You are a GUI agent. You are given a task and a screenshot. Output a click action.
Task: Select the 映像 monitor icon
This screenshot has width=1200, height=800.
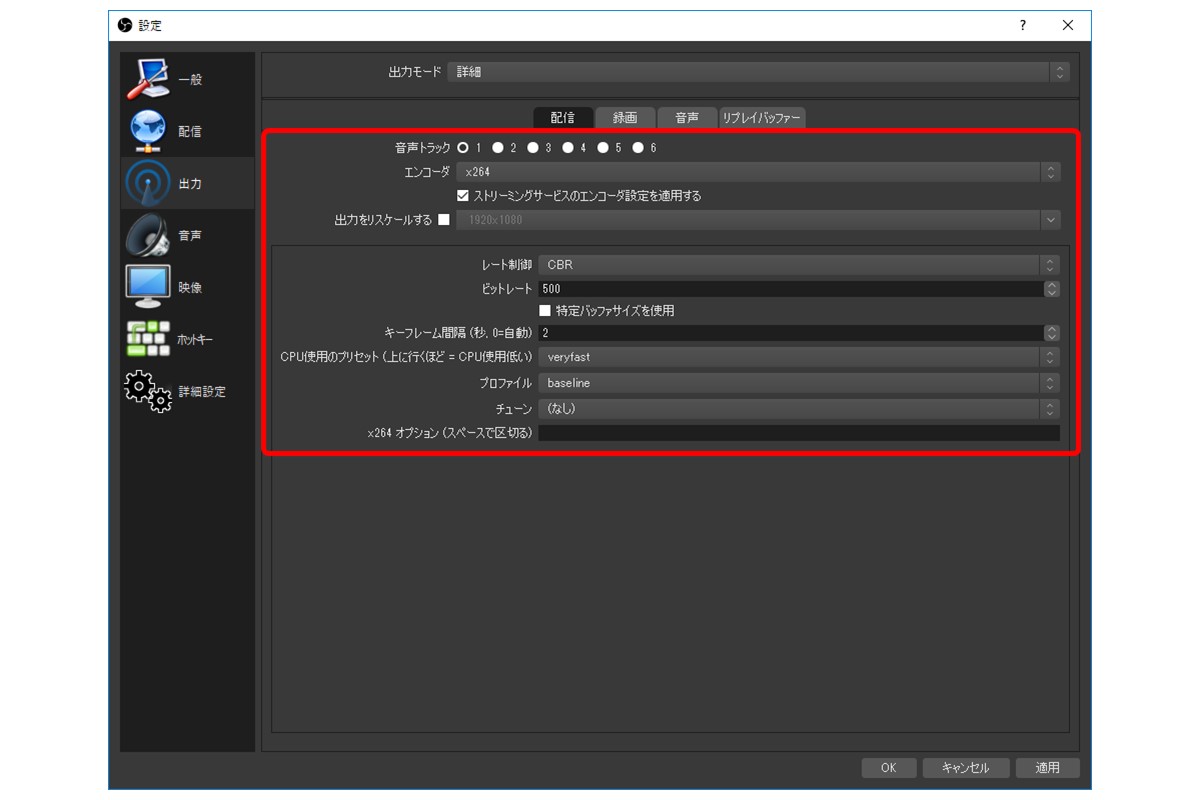click(149, 287)
